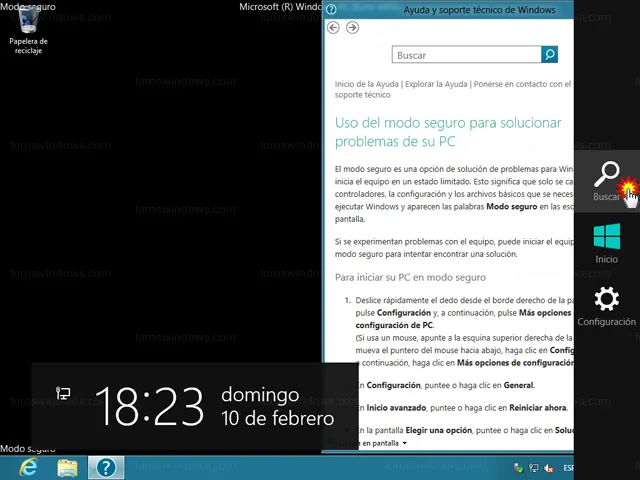
Task: Click the network tray icon in taskbar
Action: tap(534, 468)
